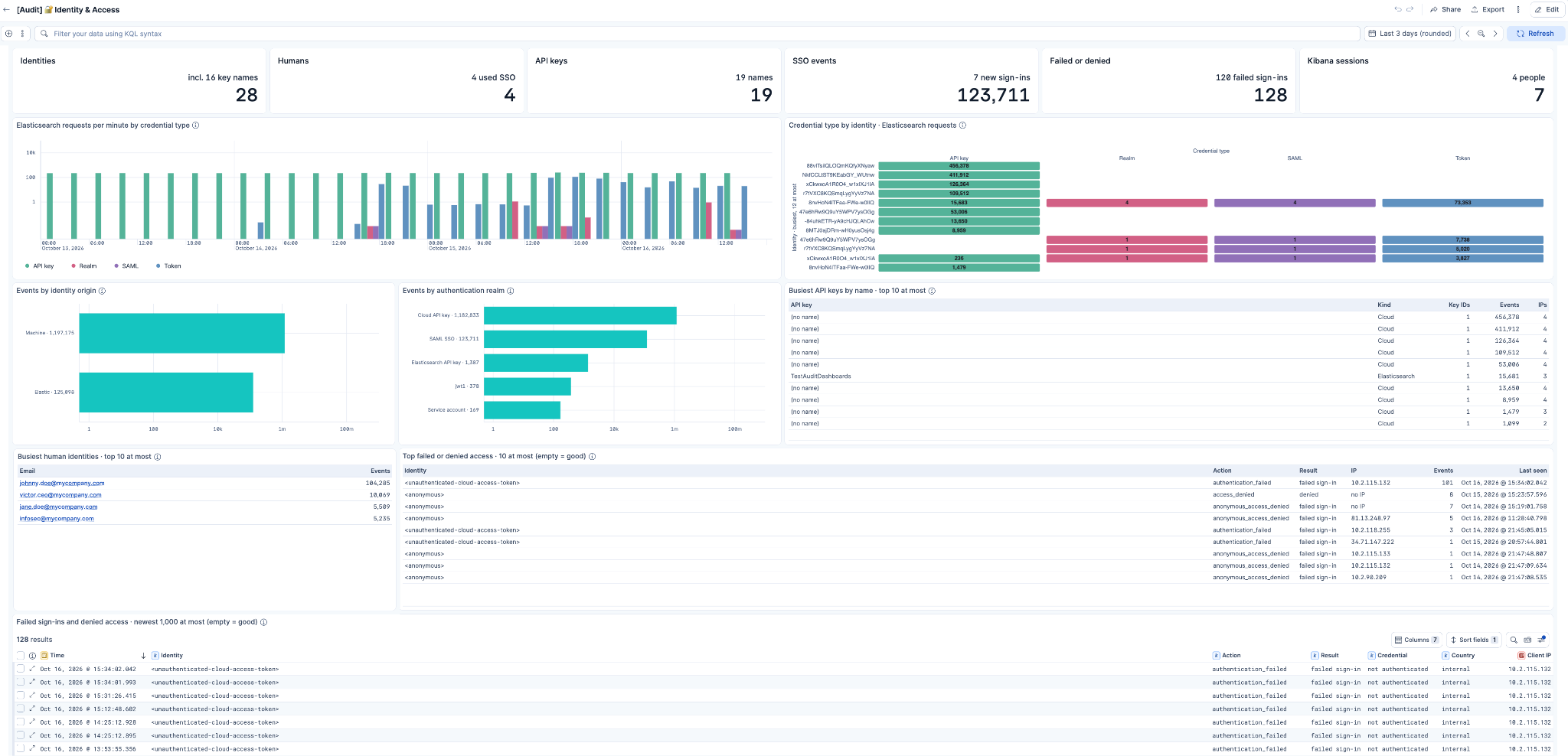Zoom out the time range
Screen dimensions: 1568x756
[1481, 34]
